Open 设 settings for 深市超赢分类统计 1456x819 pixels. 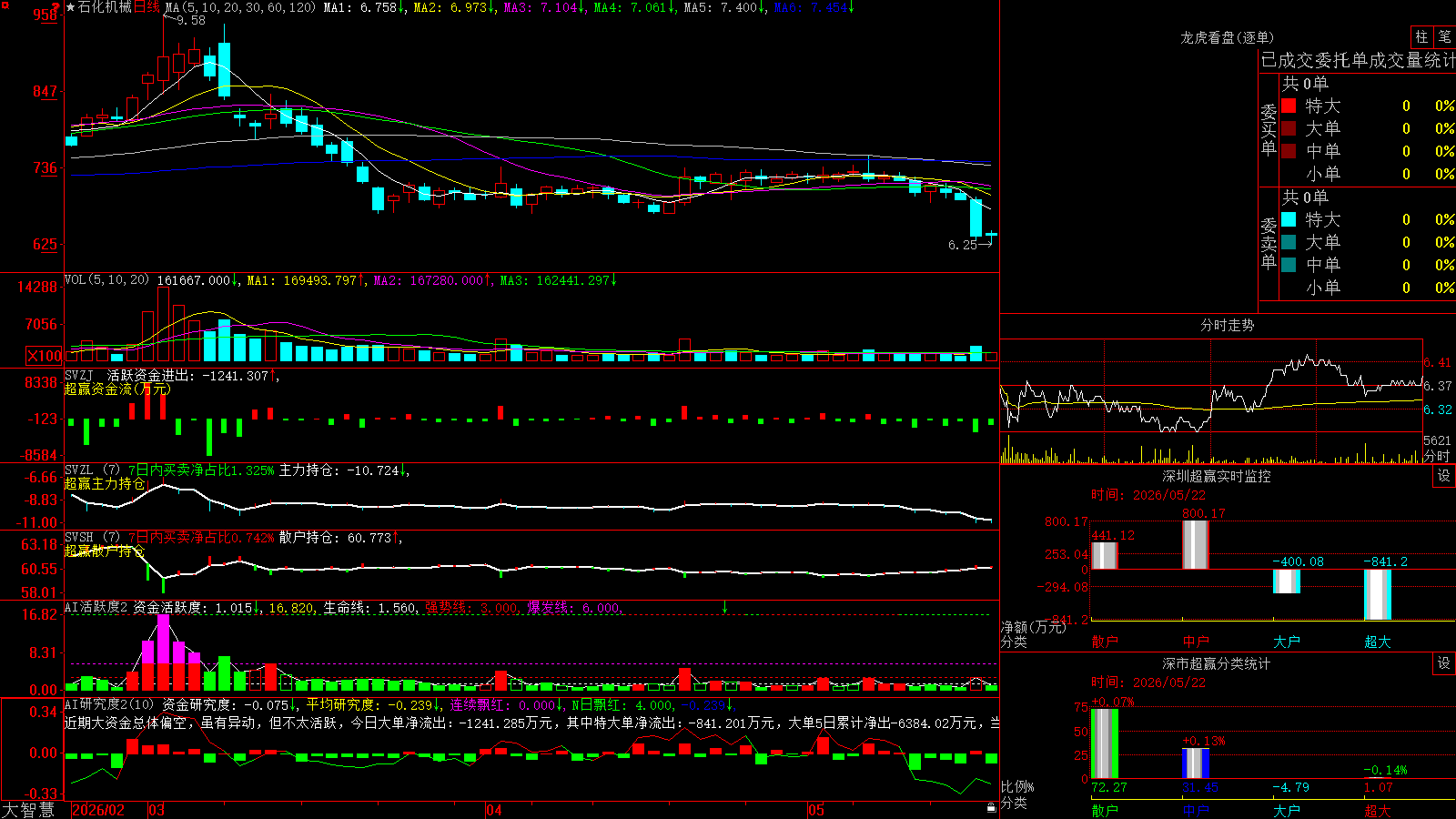point(1444,663)
